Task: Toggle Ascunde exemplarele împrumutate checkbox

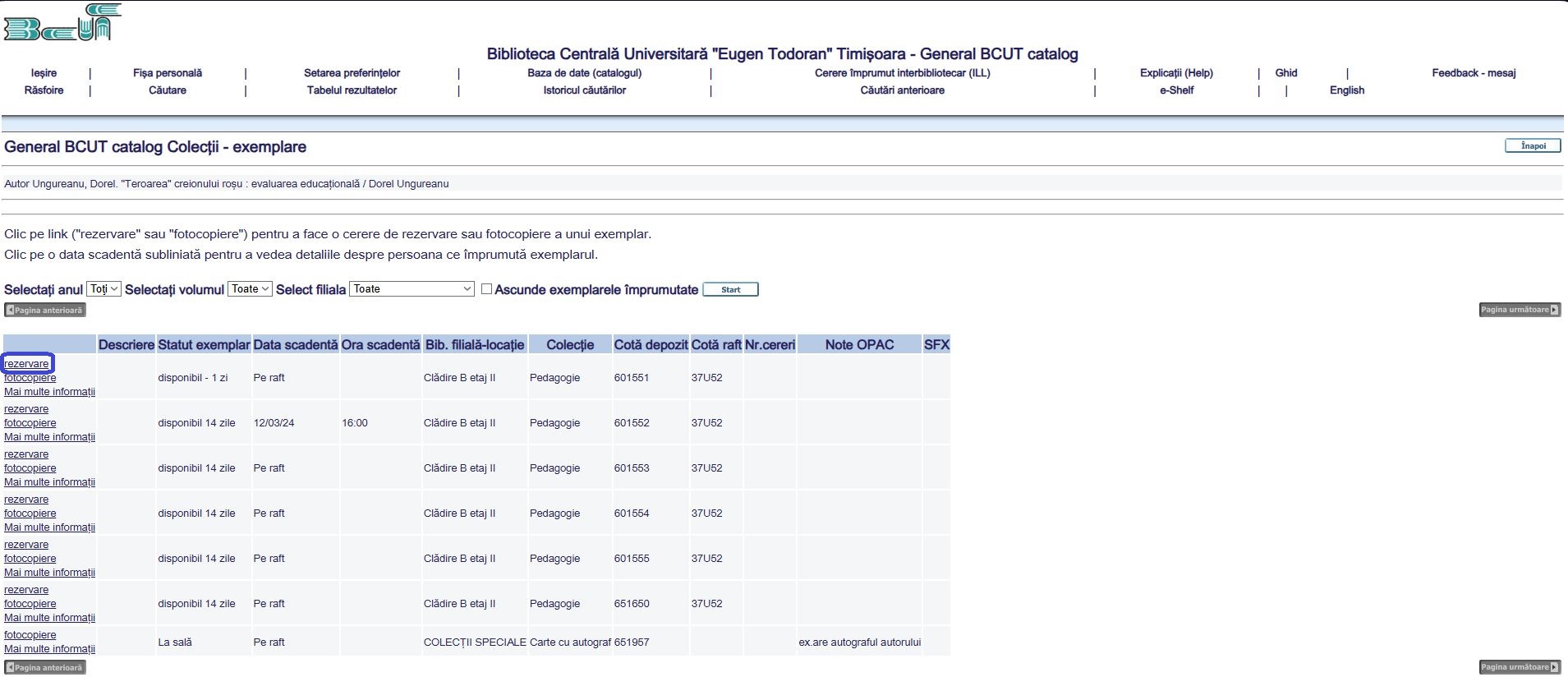Action: point(486,289)
